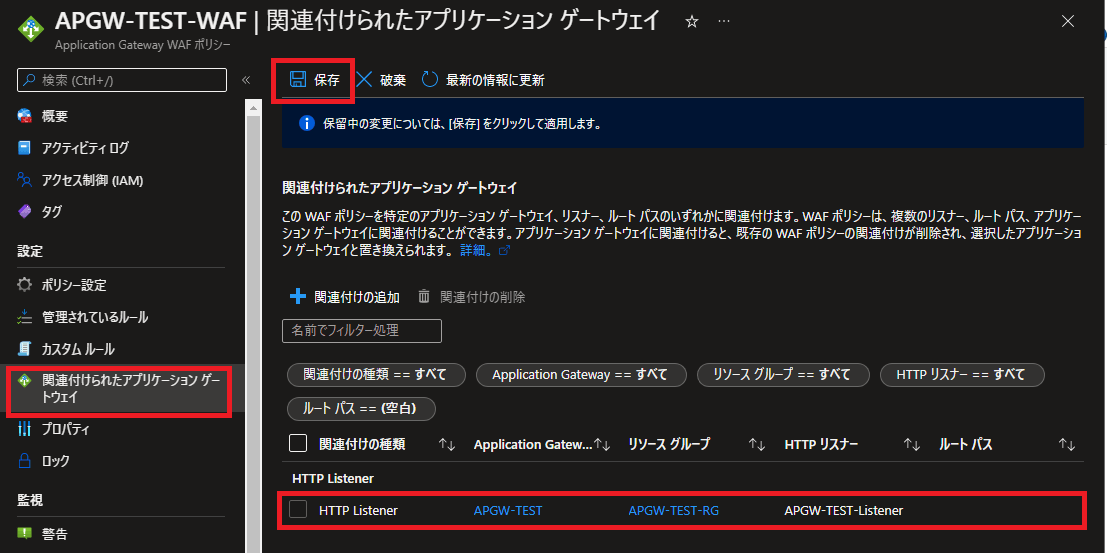The height and width of the screenshot is (553, 1107).
Task: Click the managed rules download-list icon
Action: coord(25,317)
